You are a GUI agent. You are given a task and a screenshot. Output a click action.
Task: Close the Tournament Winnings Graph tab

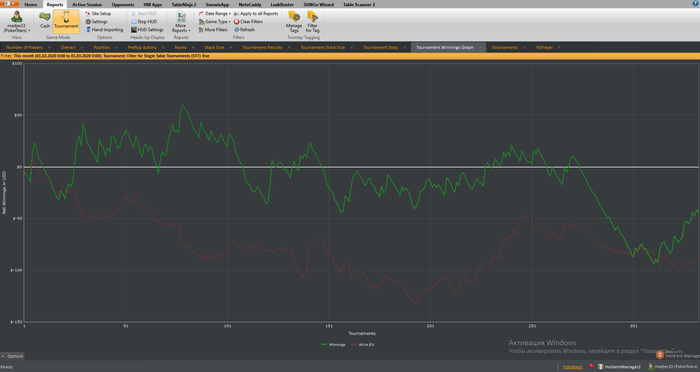tap(480, 47)
